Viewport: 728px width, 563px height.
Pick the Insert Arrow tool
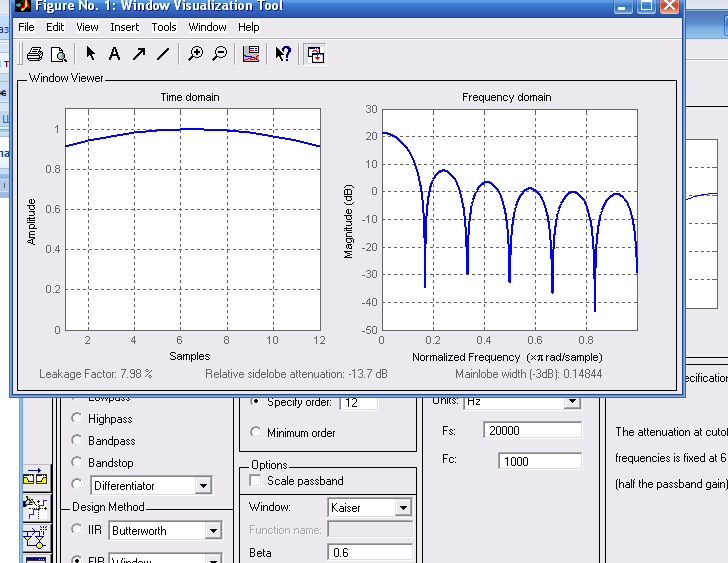[x=139, y=54]
